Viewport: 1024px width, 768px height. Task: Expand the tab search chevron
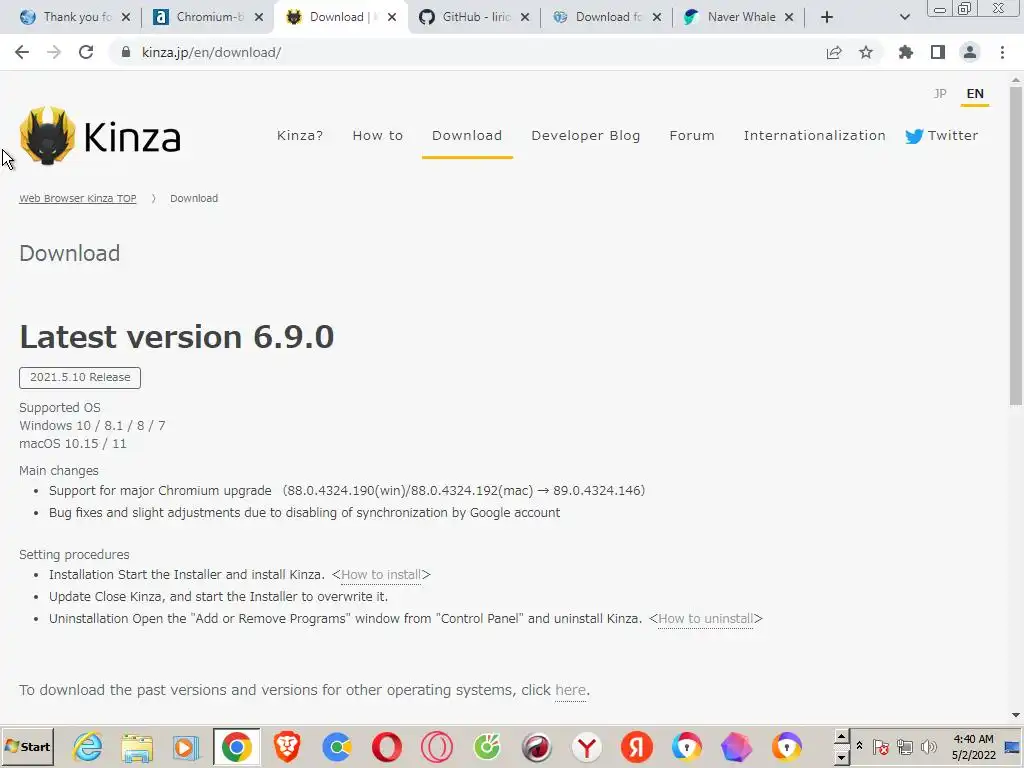tap(904, 17)
